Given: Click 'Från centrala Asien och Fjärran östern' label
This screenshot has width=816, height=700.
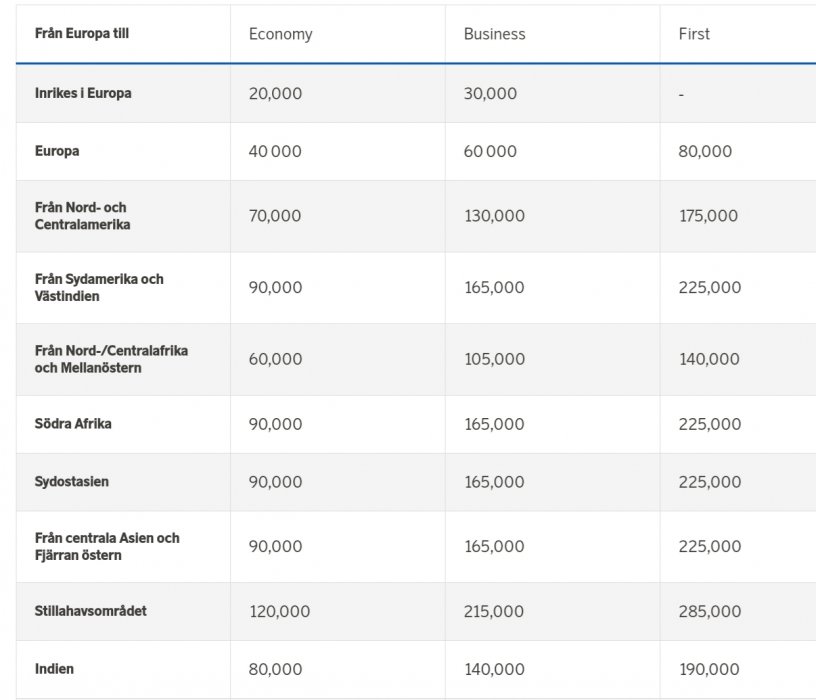Looking at the screenshot, I should [x=107, y=546].
